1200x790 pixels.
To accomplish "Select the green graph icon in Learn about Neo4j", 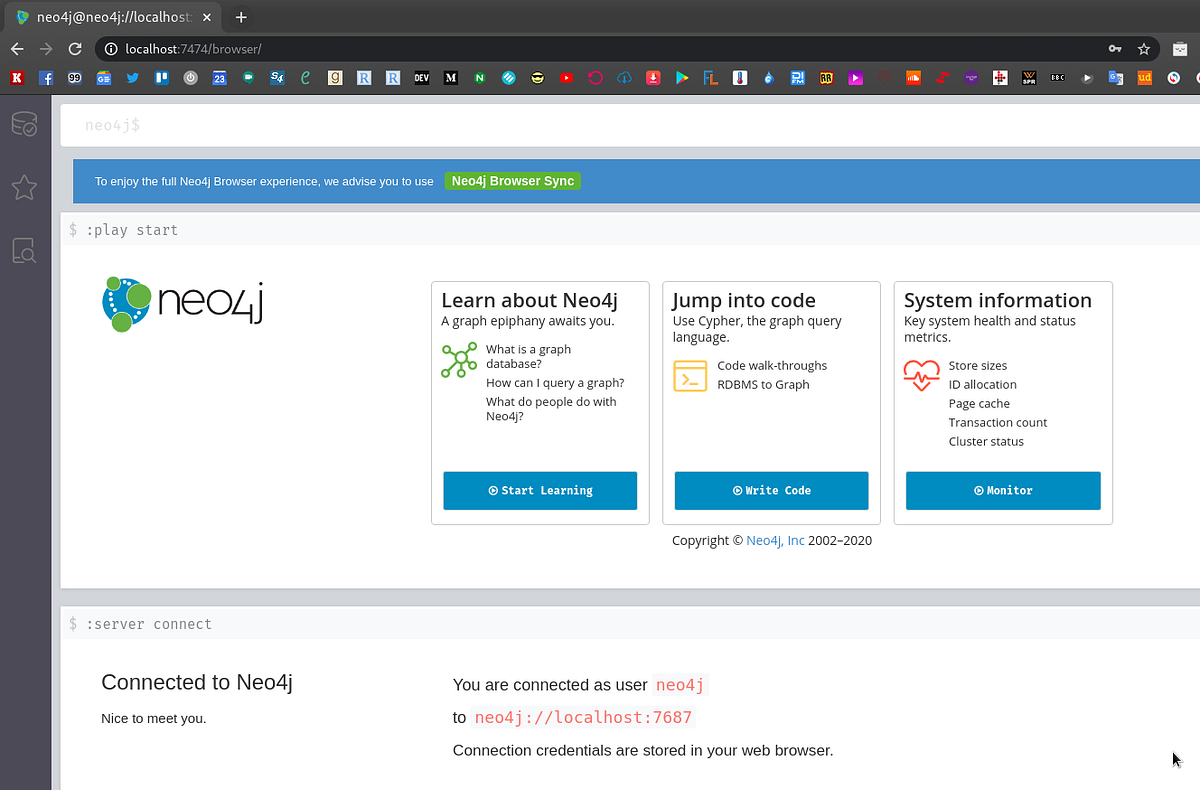I will coord(458,361).
